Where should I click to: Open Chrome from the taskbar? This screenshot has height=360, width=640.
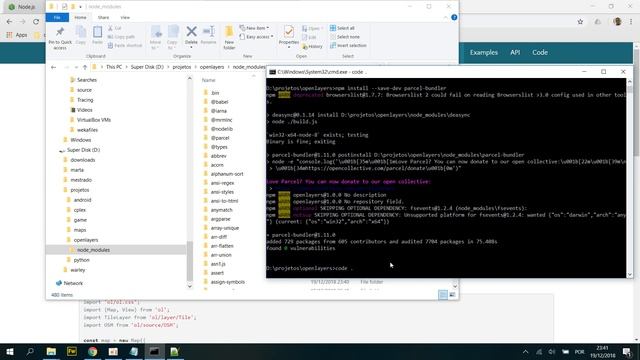(x=92, y=351)
